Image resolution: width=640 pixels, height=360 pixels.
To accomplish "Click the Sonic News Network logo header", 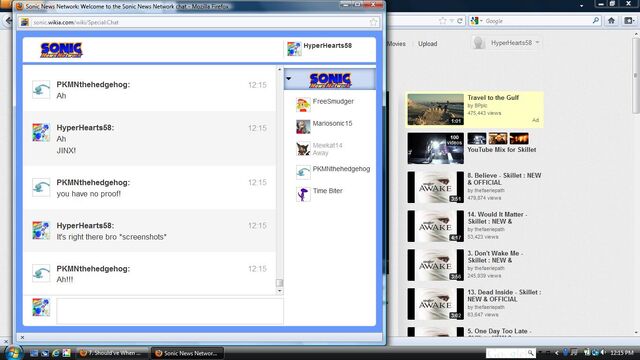I will [x=61, y=50].
